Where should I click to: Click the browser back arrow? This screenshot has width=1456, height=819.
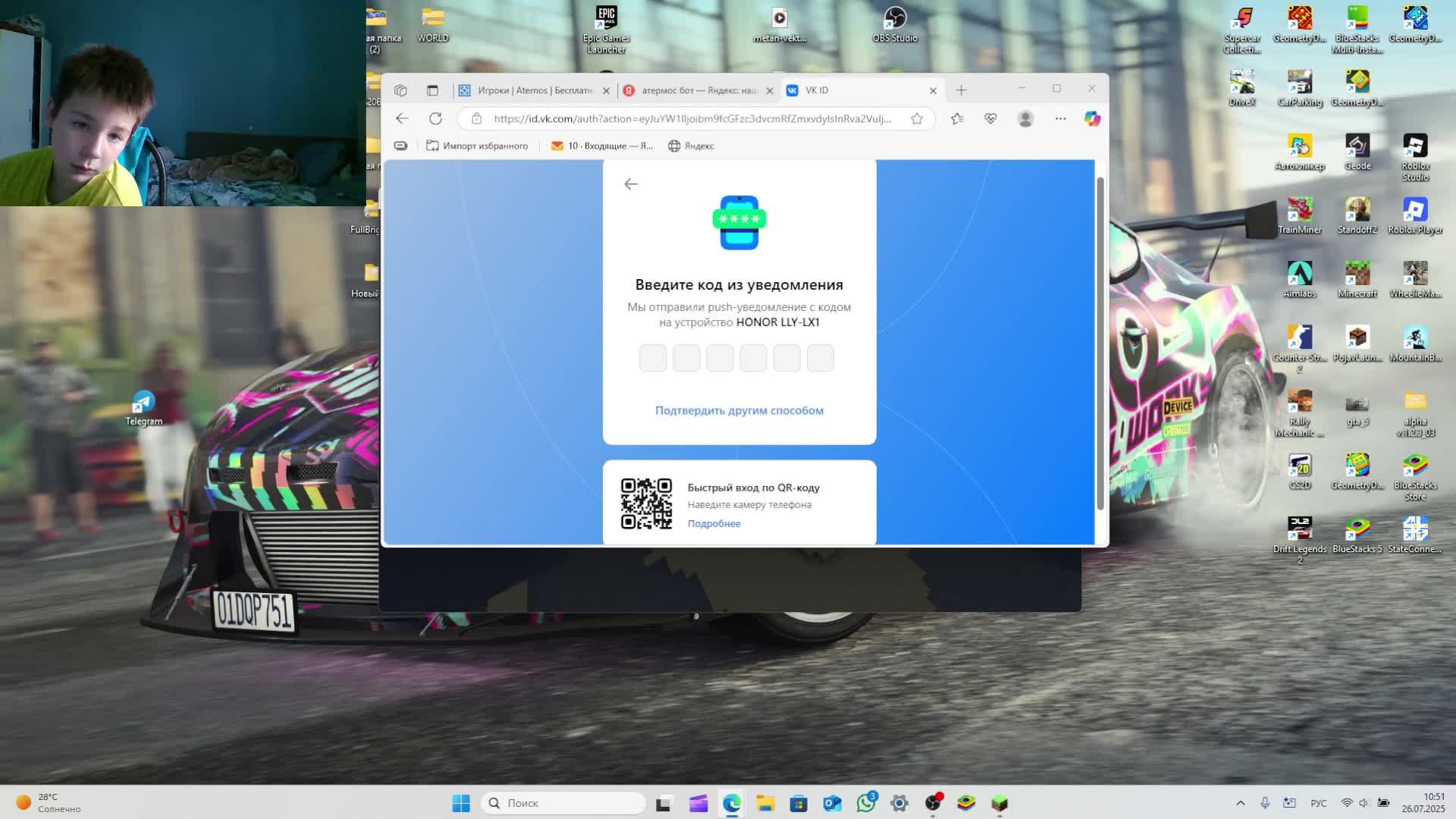(402, 118)
